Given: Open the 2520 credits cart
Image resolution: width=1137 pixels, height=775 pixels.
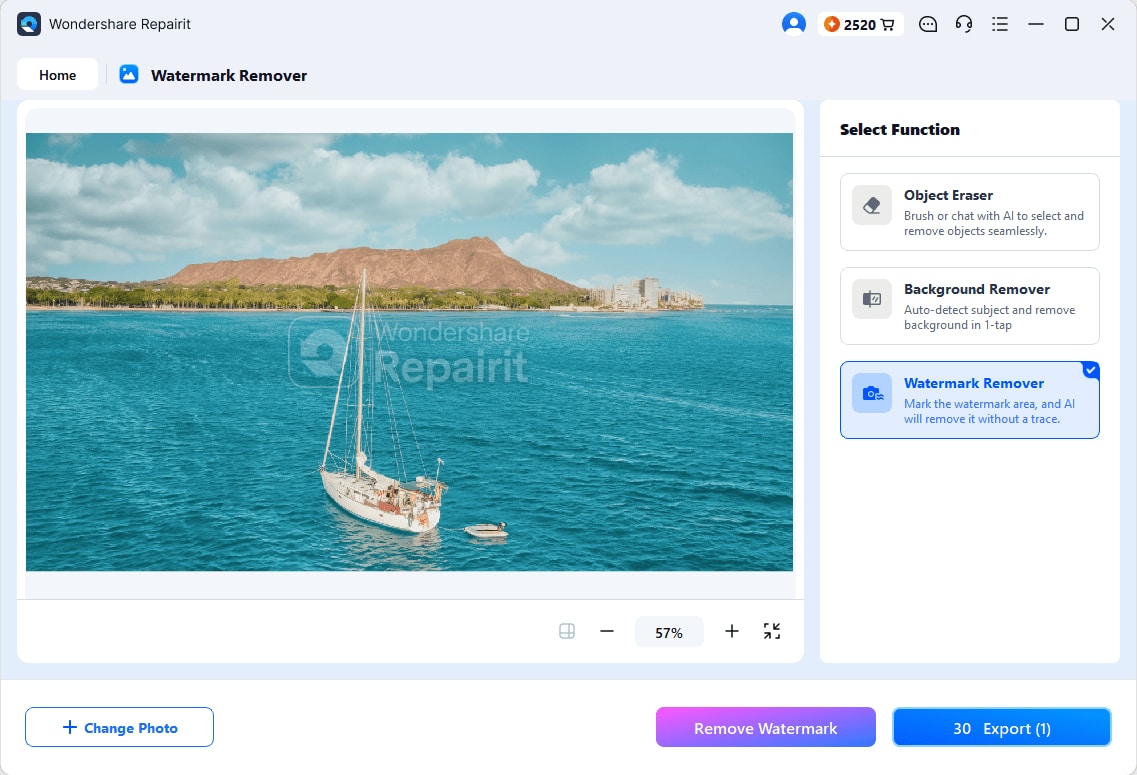Looking at the screenshot, I should [x=860, y=24].
